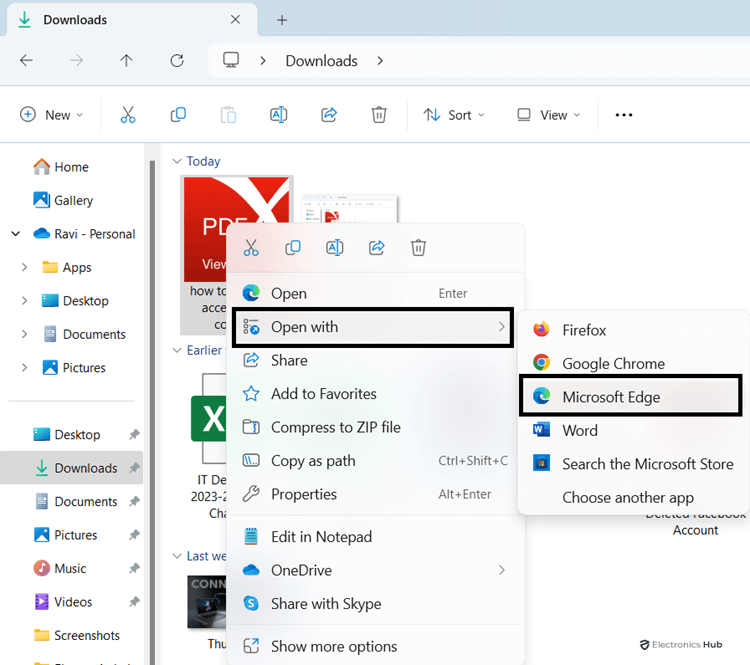Image resolution: width=750 pixels, height=665 pixels.
Task: Collapse the Today file group
Action: coord(177,161)
